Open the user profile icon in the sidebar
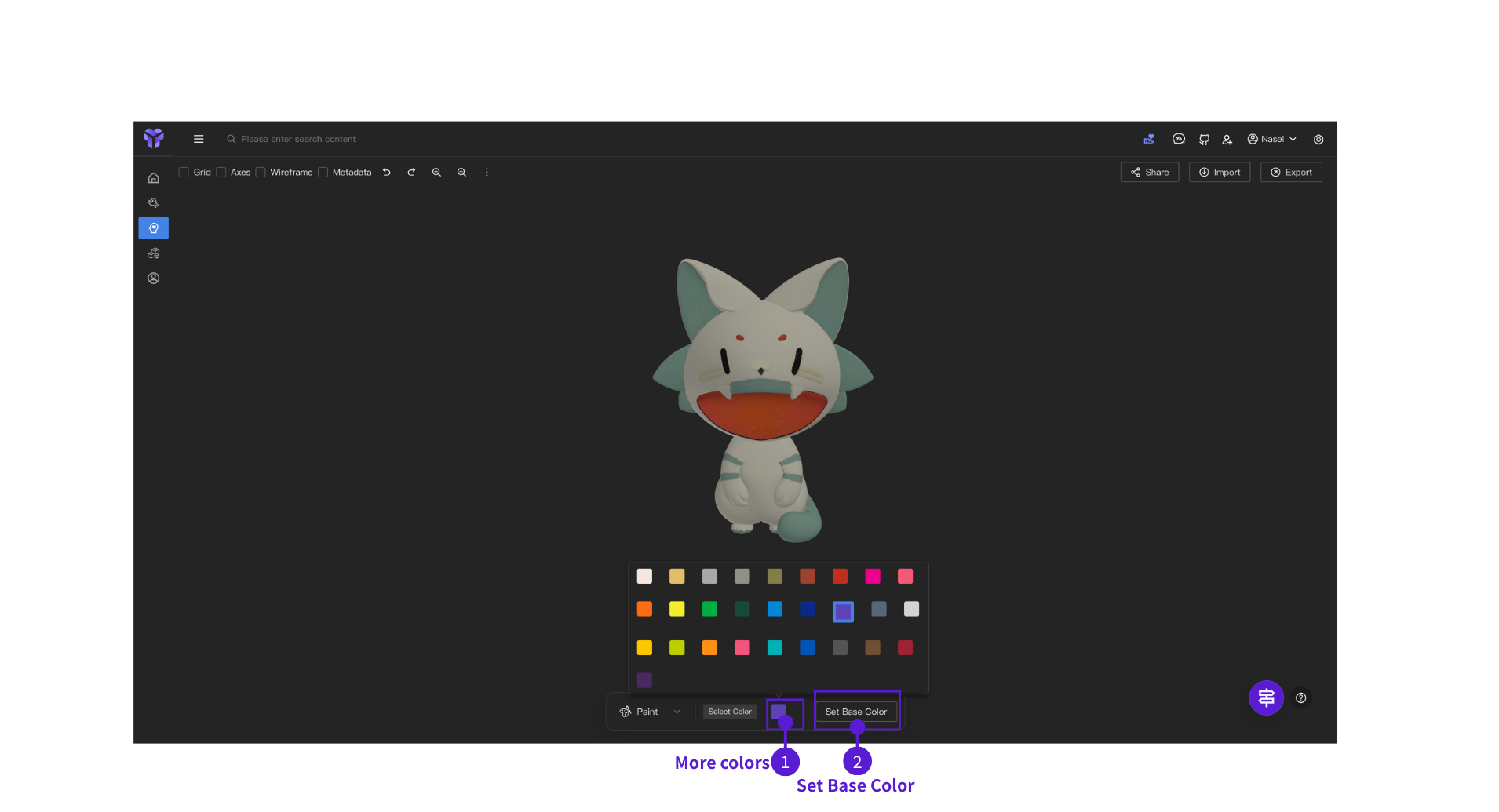This screenshot has width=1499, height=812. (154, 278)
